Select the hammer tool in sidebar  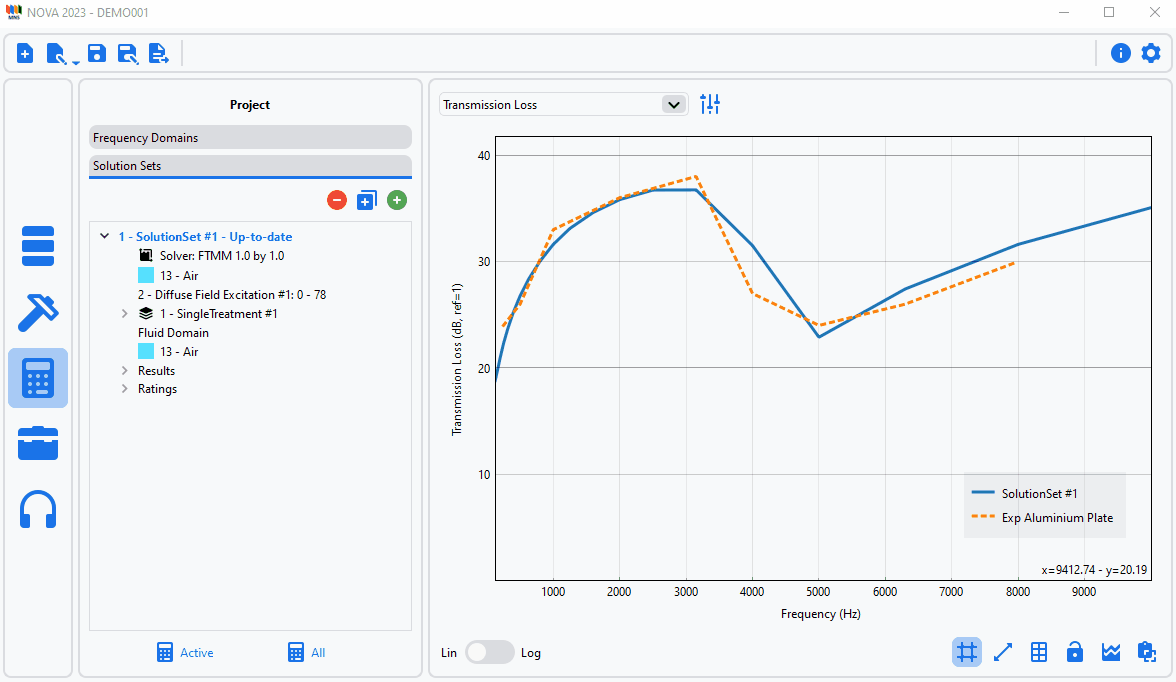[x=38, y=311]
